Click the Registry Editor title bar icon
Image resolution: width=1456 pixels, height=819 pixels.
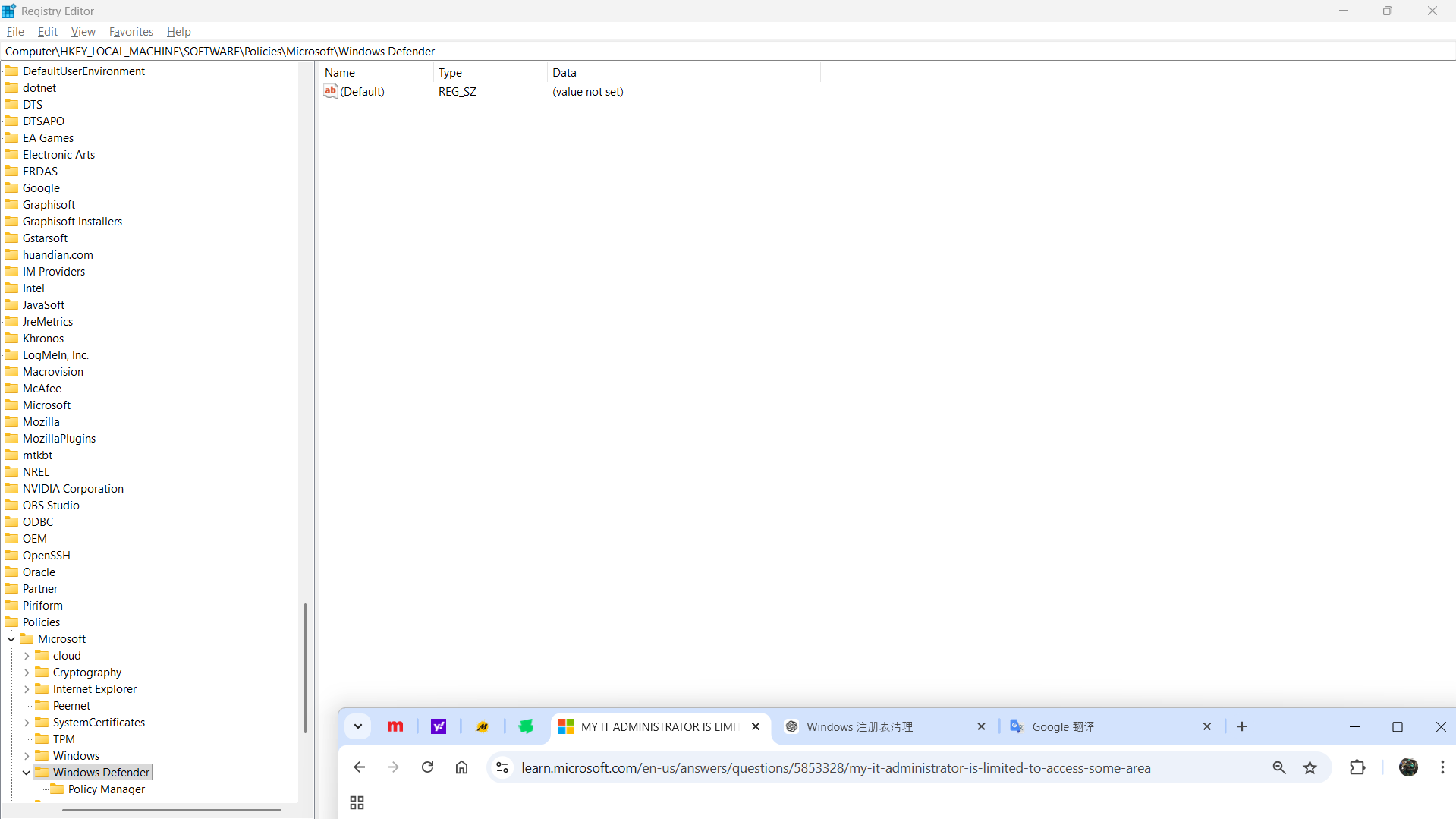9,11
